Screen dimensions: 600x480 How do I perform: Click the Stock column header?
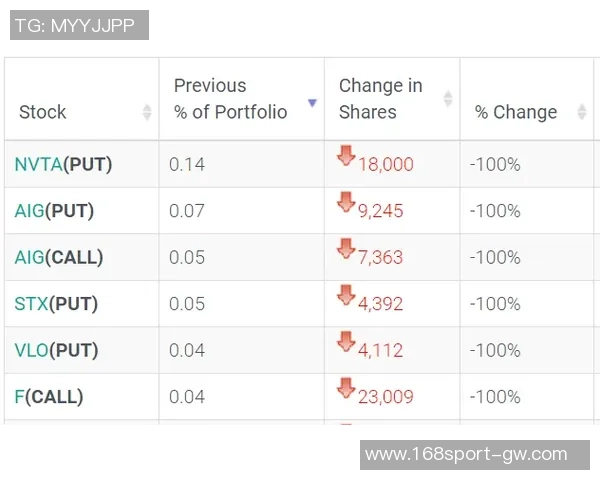pos(43,112)
